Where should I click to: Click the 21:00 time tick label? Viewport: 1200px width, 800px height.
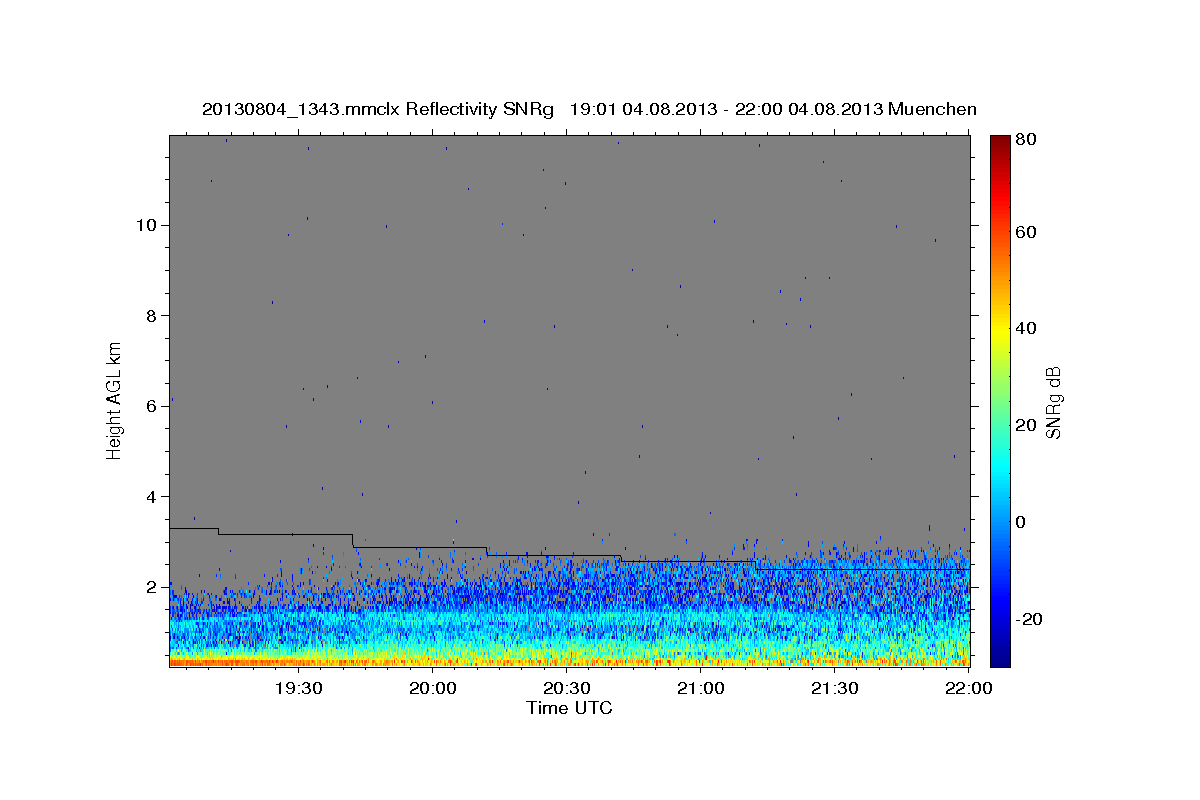click(x=701, y=688)
